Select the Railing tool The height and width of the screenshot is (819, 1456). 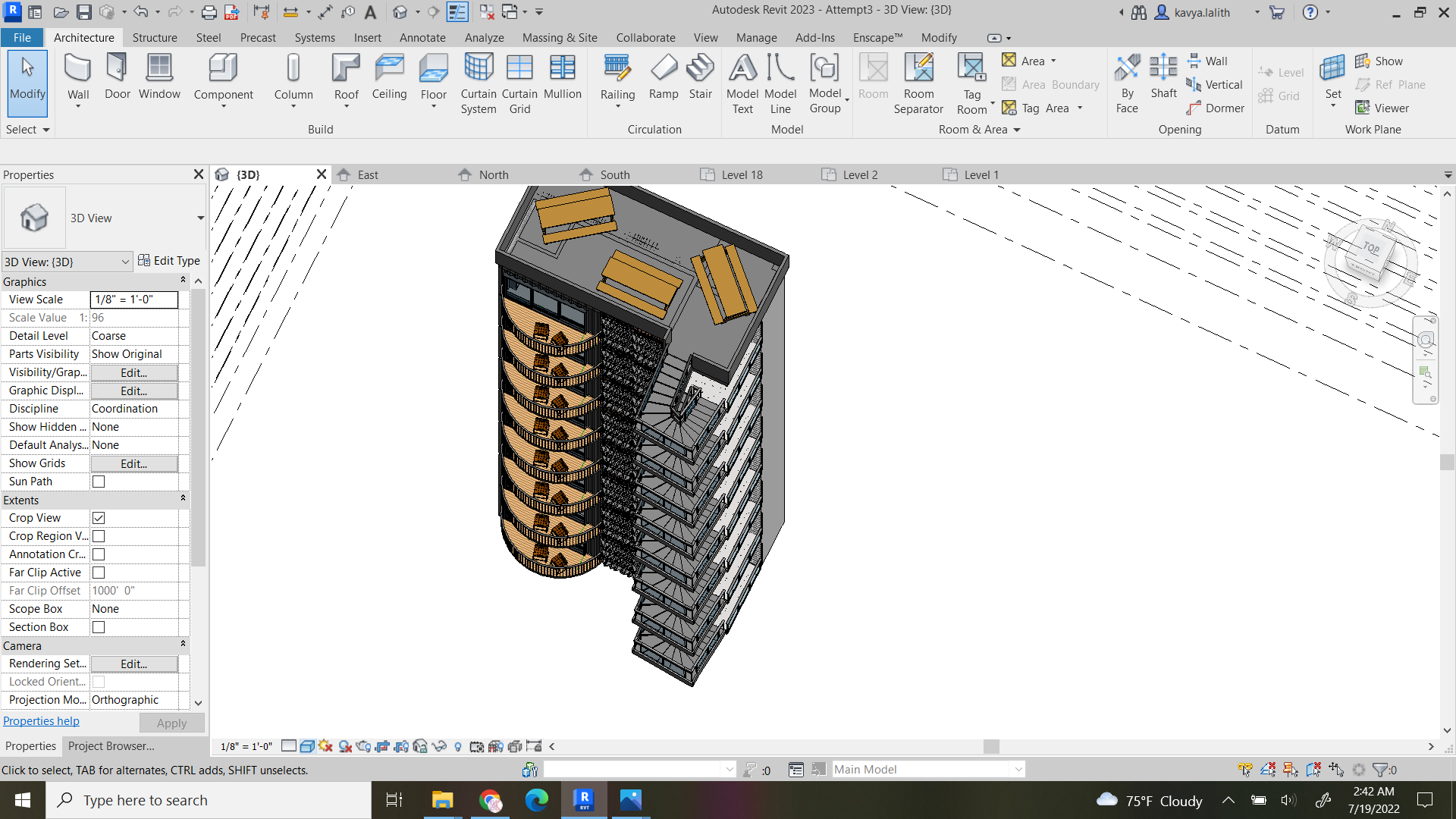click(617, 76)
